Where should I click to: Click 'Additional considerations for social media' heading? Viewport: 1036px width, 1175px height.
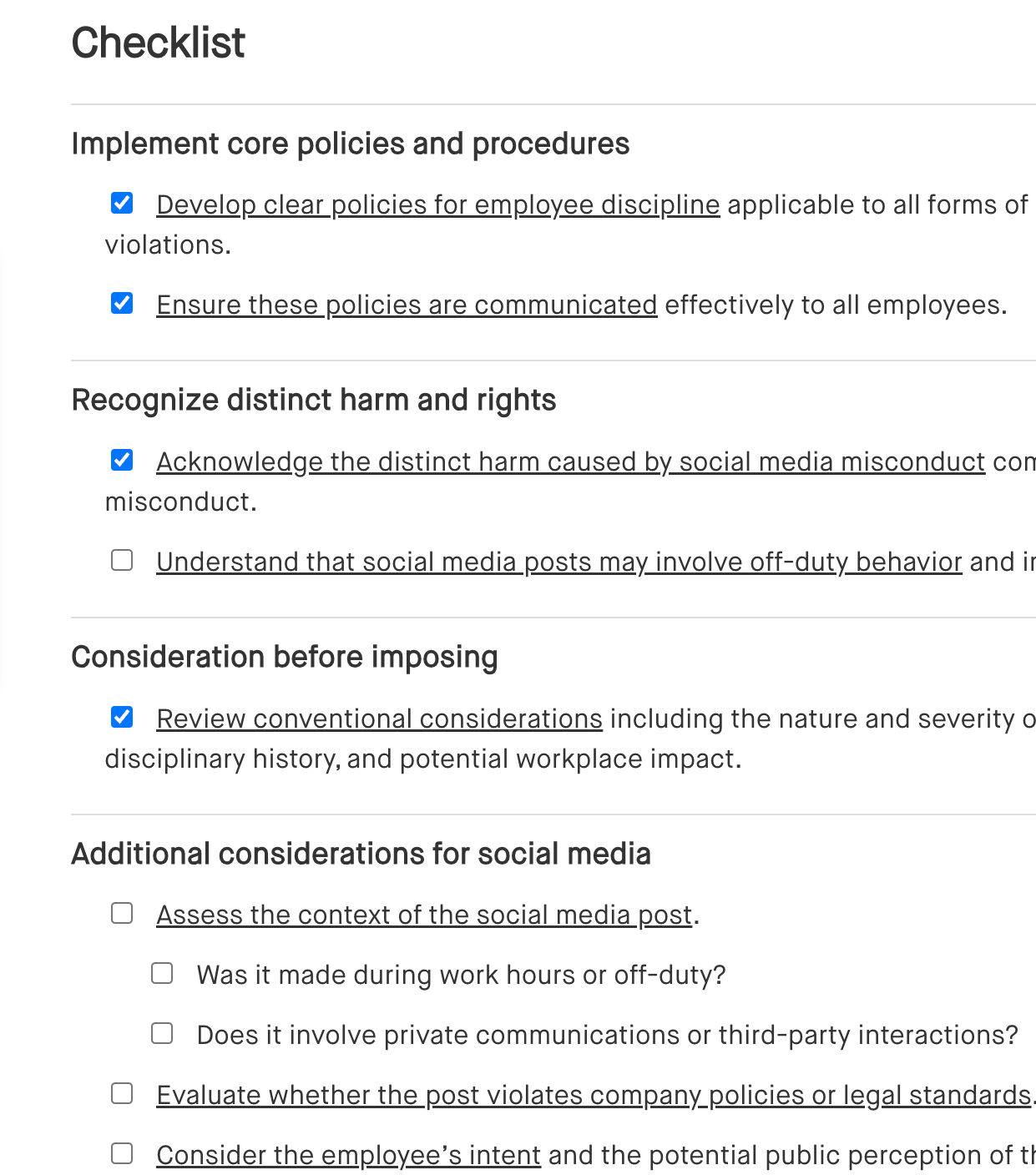361,855
